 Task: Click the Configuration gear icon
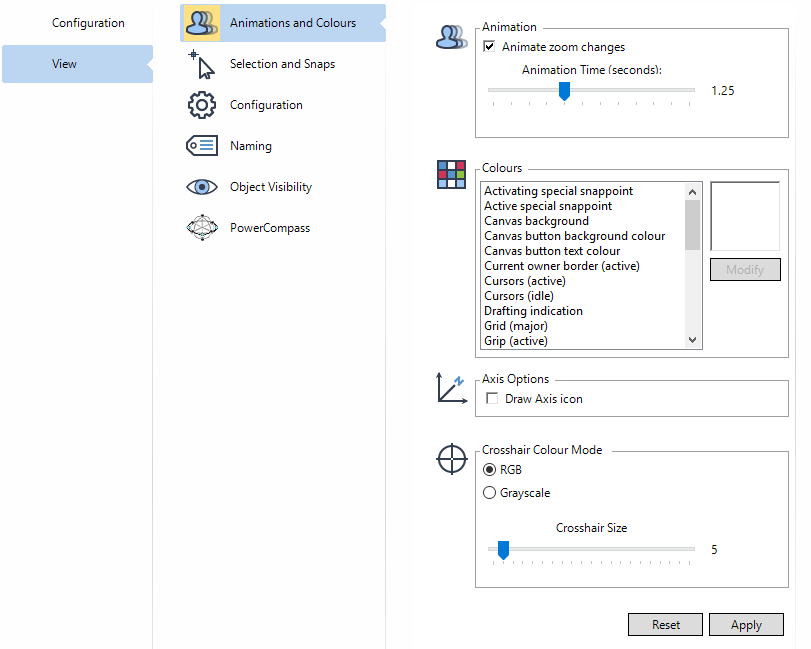point(202,105)
